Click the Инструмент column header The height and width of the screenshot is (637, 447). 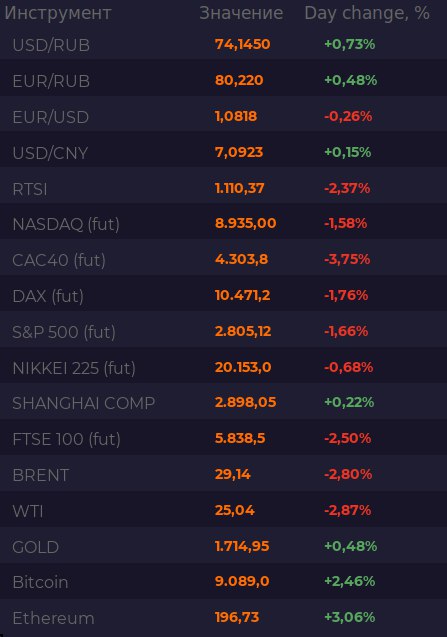click(58, 13)
